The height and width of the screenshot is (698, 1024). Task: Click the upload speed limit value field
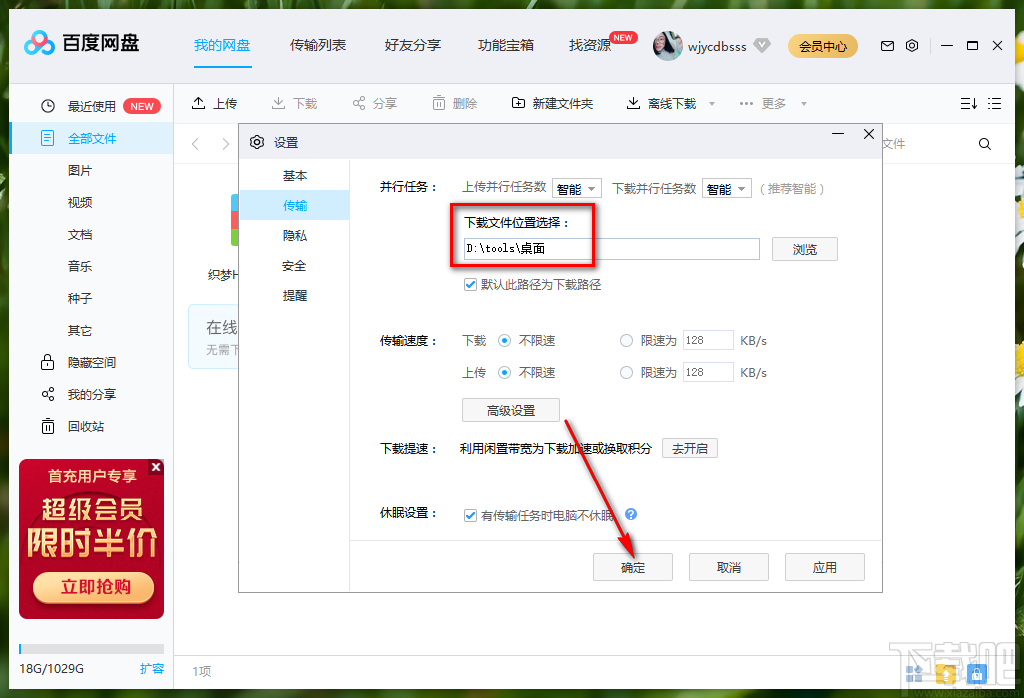(708, 372)
